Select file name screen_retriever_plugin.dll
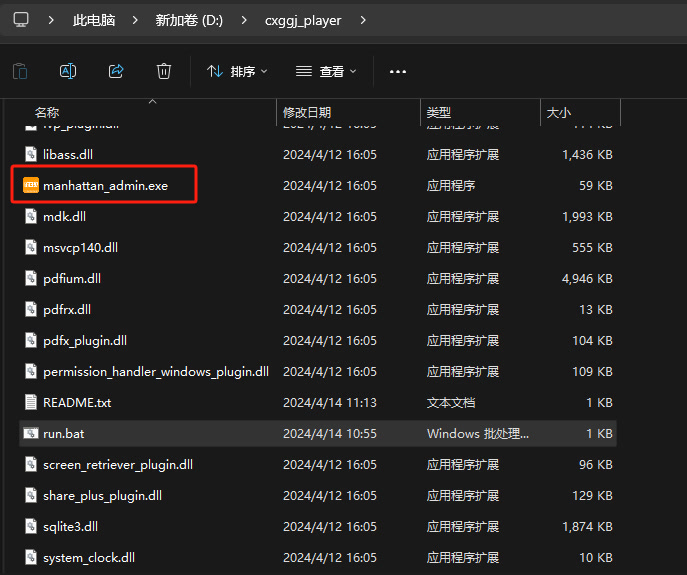The image size is (687, 575). [x=118, y=465]
